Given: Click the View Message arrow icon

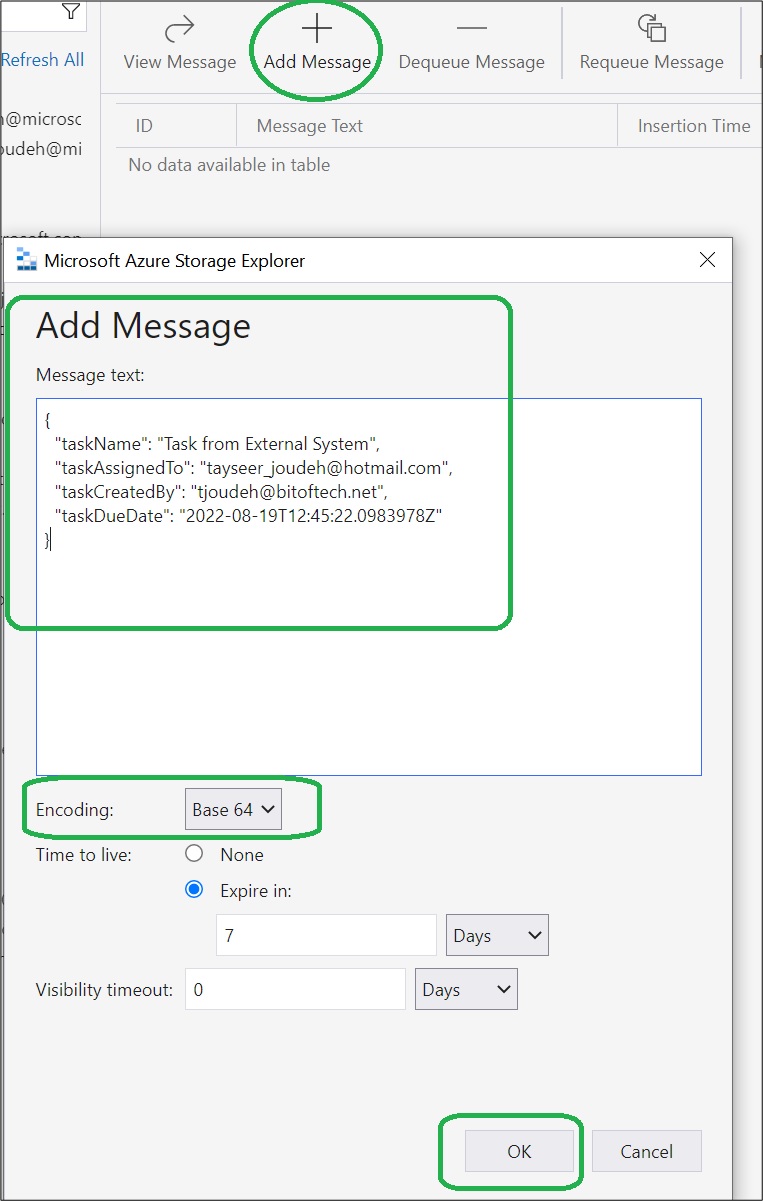Looking at the screenshot, I should click(x=179, y=27).
